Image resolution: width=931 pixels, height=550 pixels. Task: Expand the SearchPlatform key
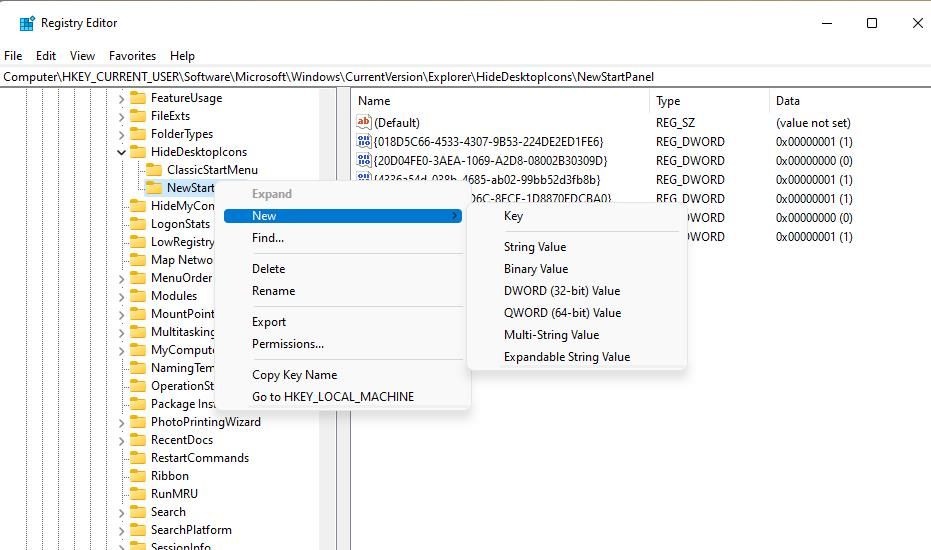pyautogui.click(x=121, y=530)
